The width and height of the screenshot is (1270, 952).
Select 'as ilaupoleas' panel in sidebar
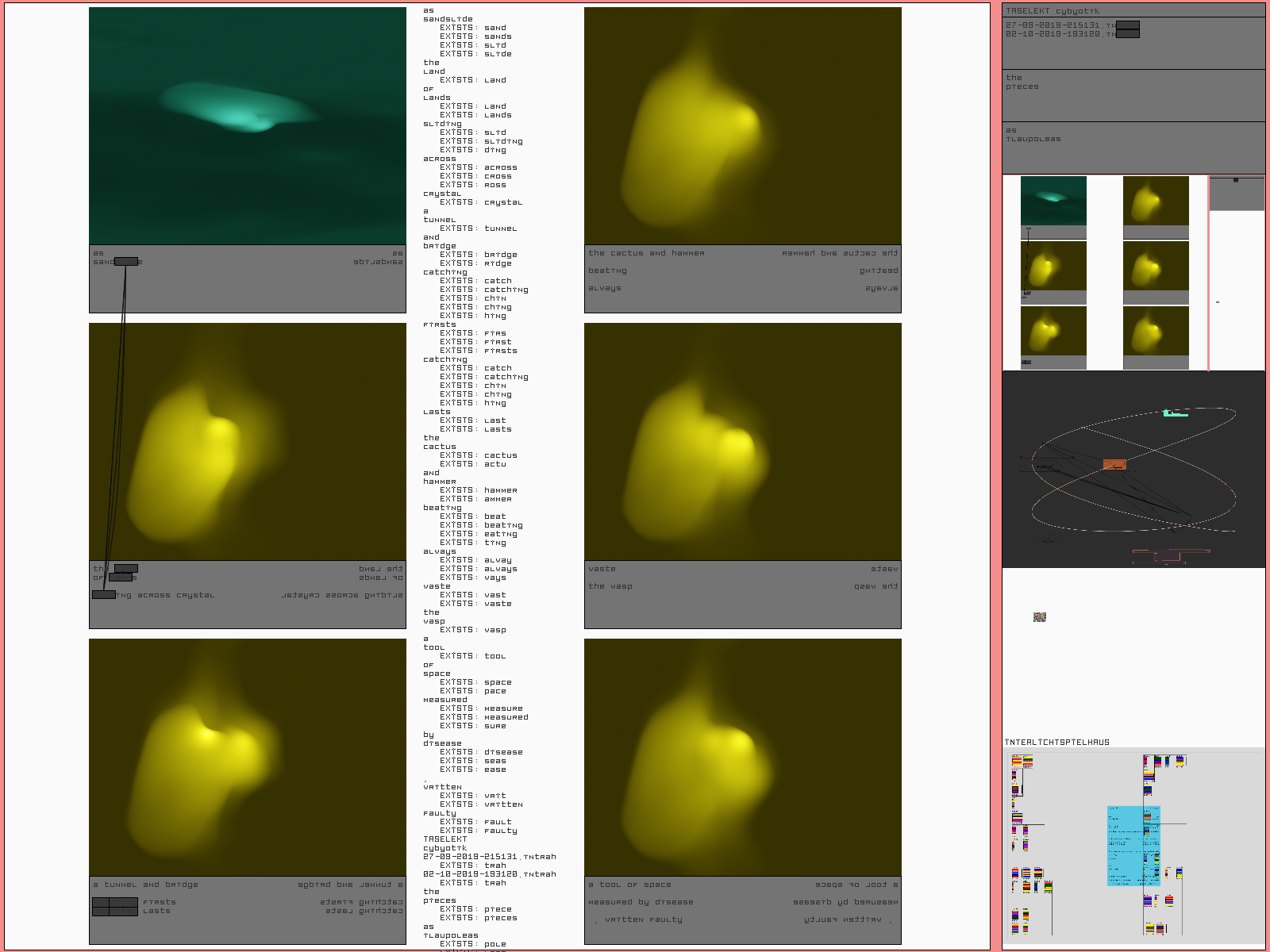click(1133, 147)
